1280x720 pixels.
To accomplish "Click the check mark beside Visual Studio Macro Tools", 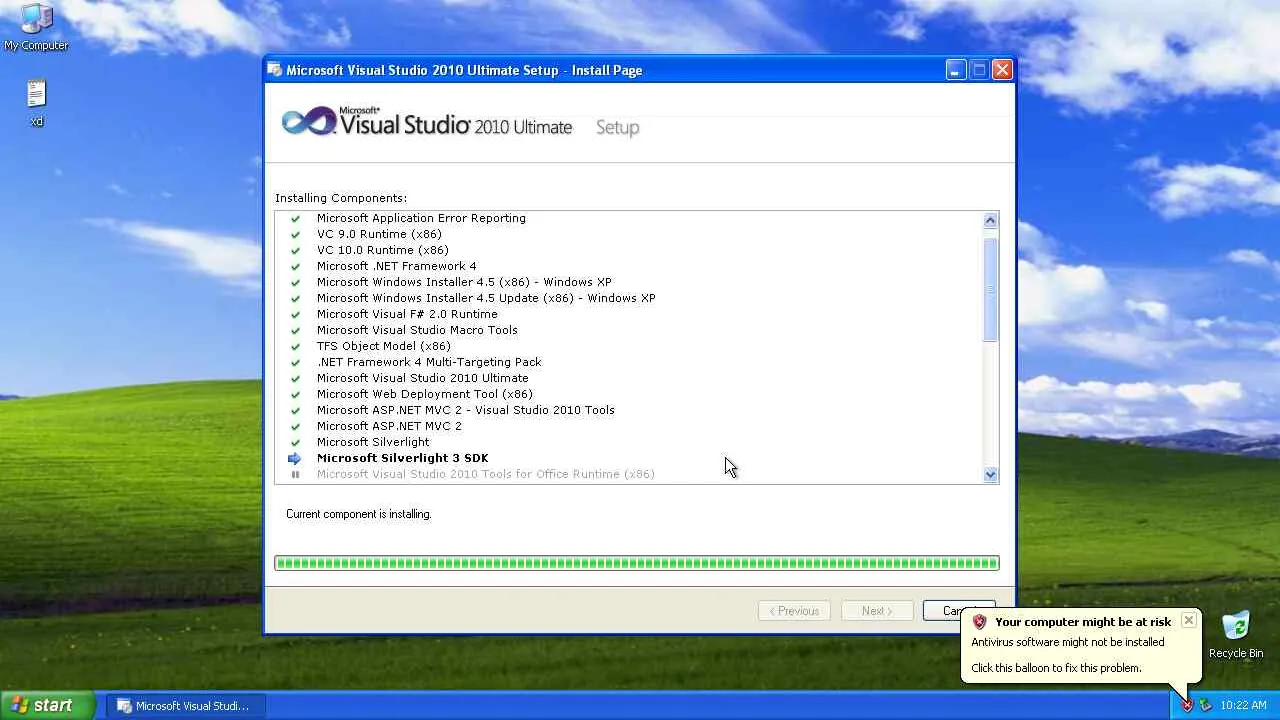I will [x=294, y=330].
